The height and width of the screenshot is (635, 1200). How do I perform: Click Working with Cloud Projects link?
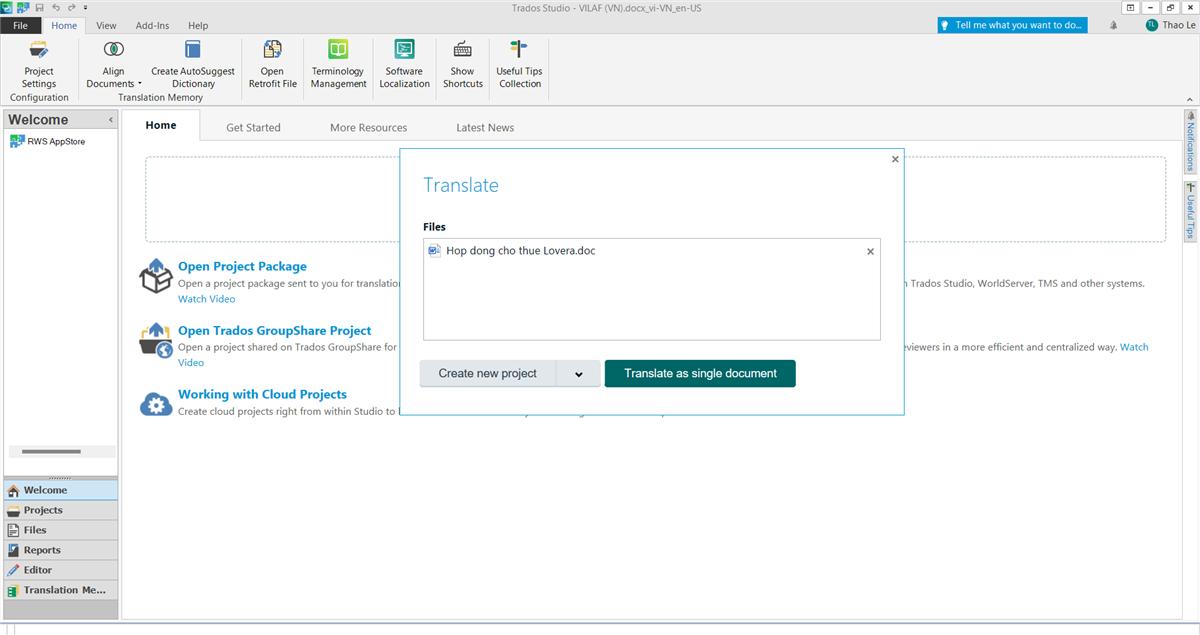(x=262, y=394)
